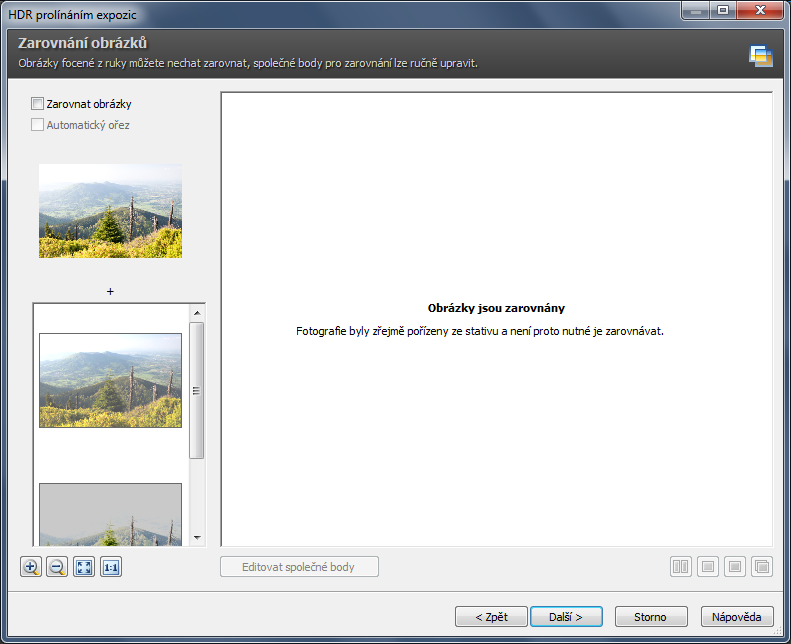The image size is (791, 644).
Task: Select the top reference landscape thumbnail
Action: (110, 211)
